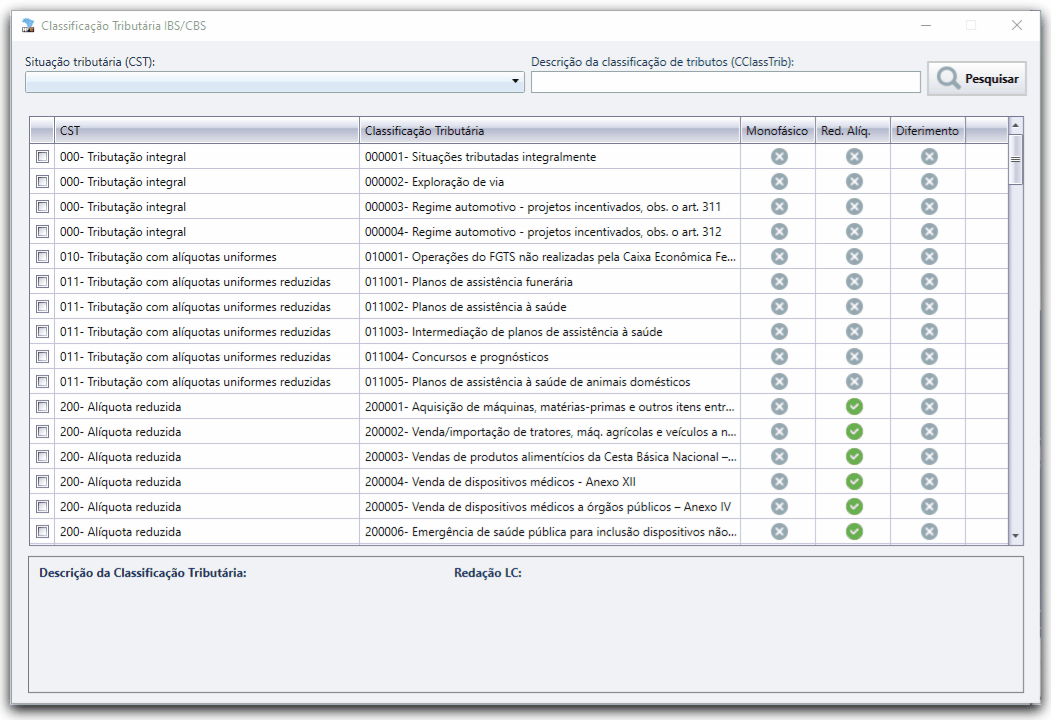Click Monofásico X icon for row 200003
The height and width of the screenshot is (720, 1051).
779,456
